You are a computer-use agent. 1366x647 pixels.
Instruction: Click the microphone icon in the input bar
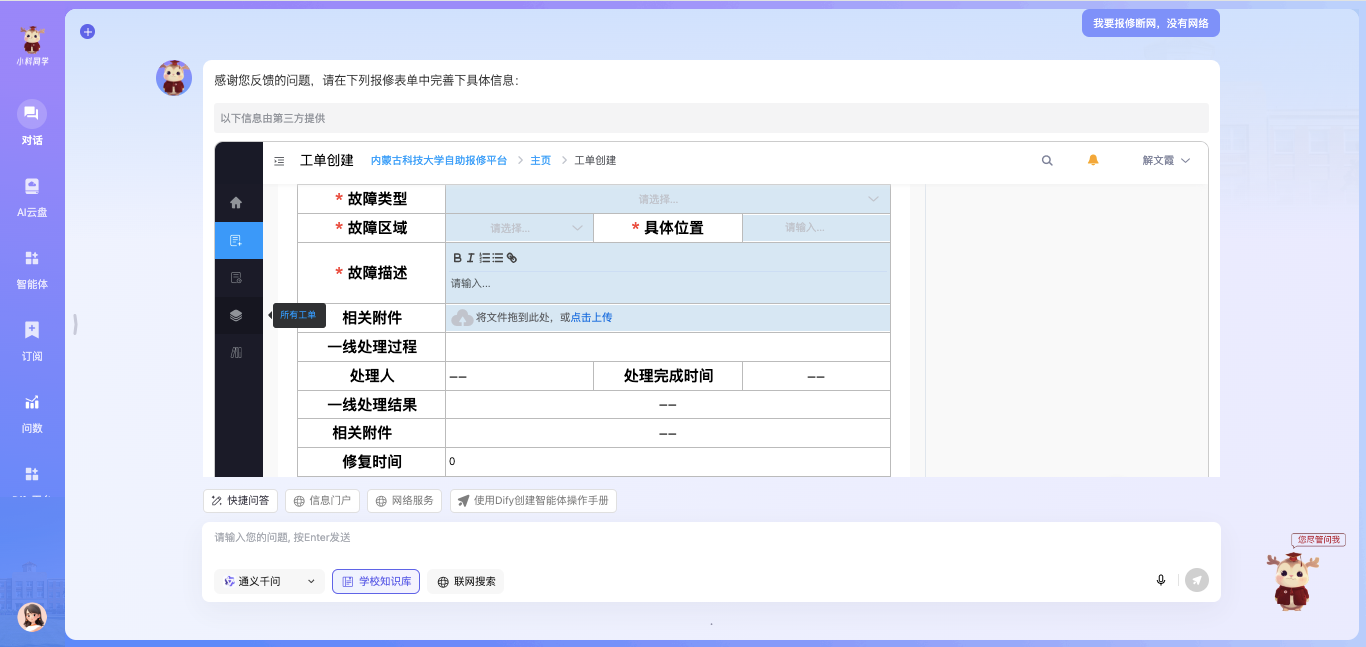pyautogui.click(x=1161, y=580)
